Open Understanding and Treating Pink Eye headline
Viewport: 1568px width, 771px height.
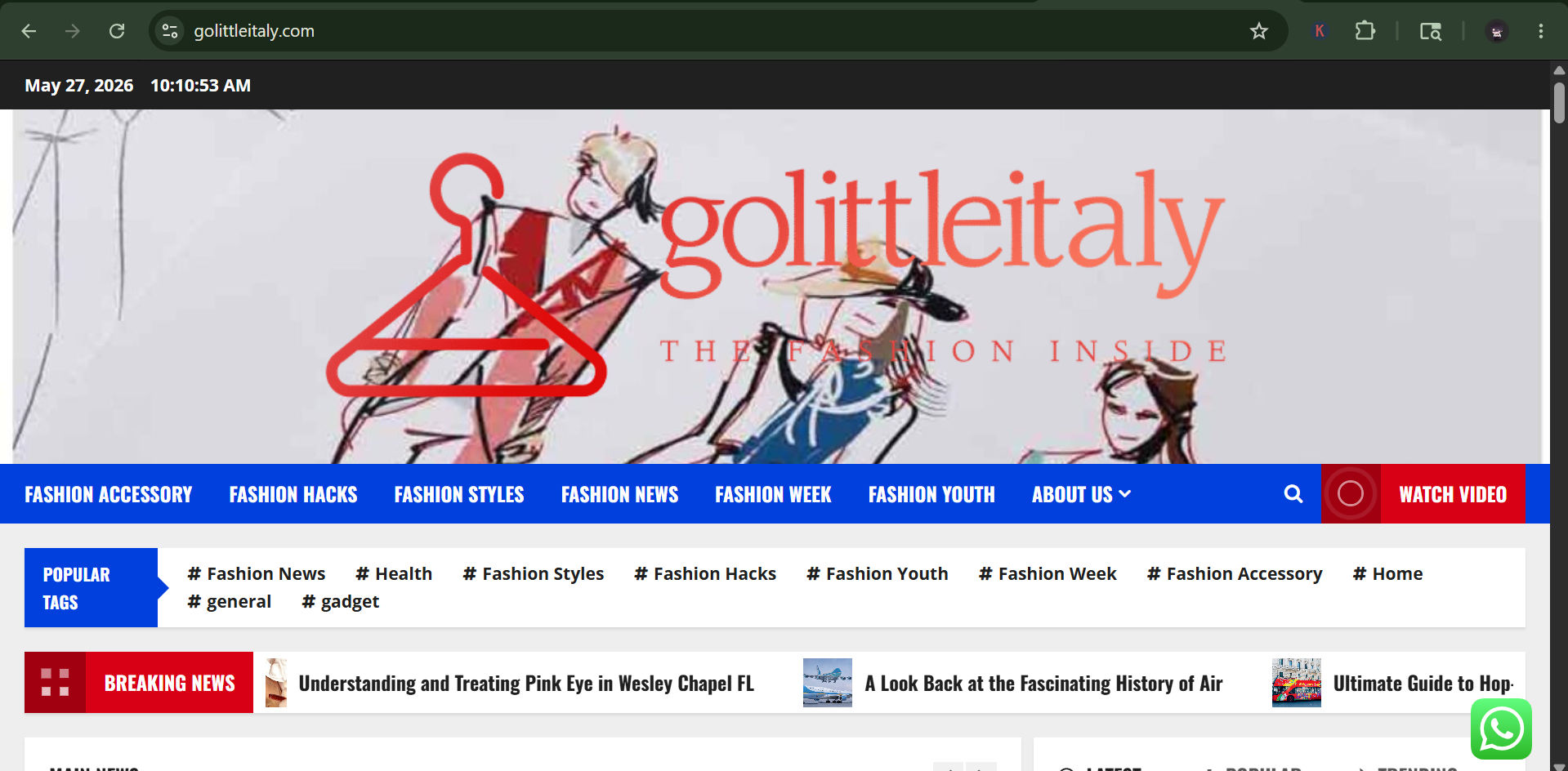pos(526,683)
